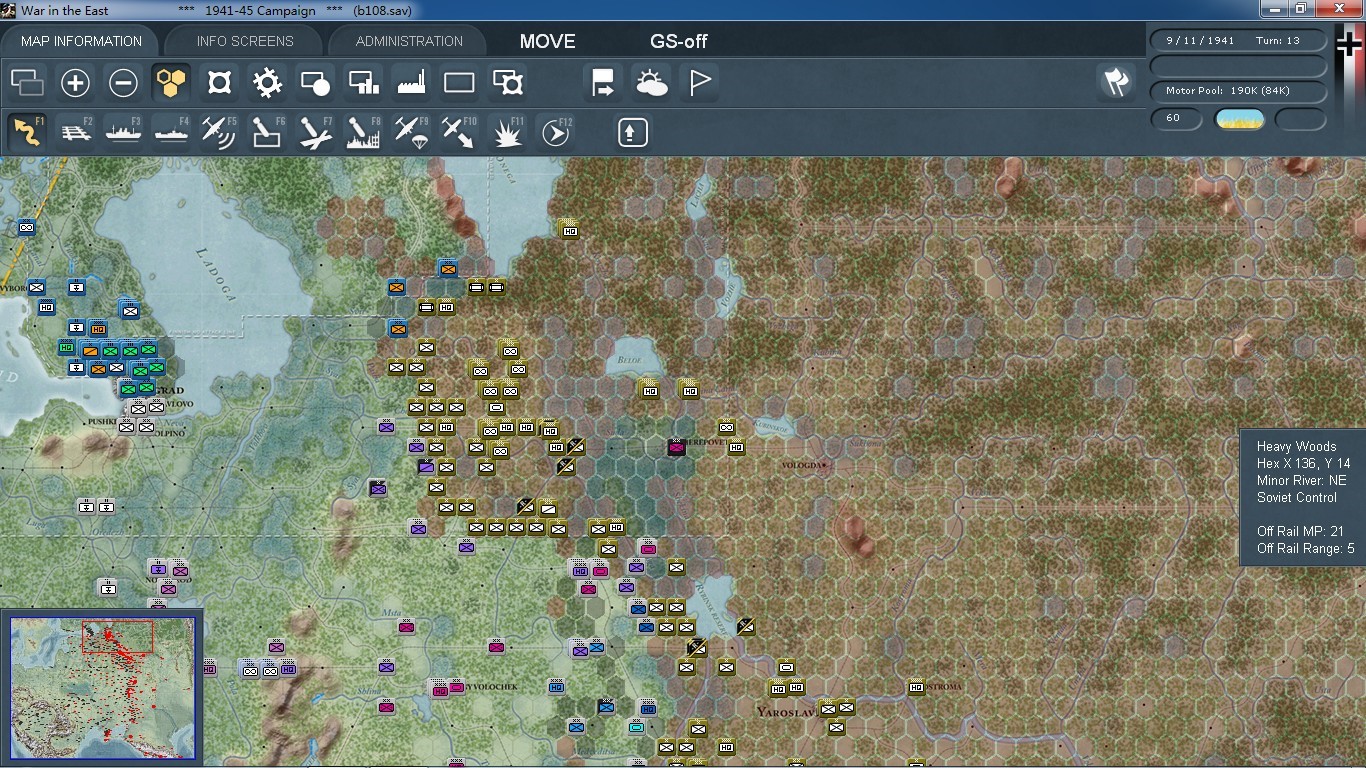The width and height of the screenshot is (1366, 768).
Task: Switch to the ADMINISTRATION tab
Action: (409, 41)
